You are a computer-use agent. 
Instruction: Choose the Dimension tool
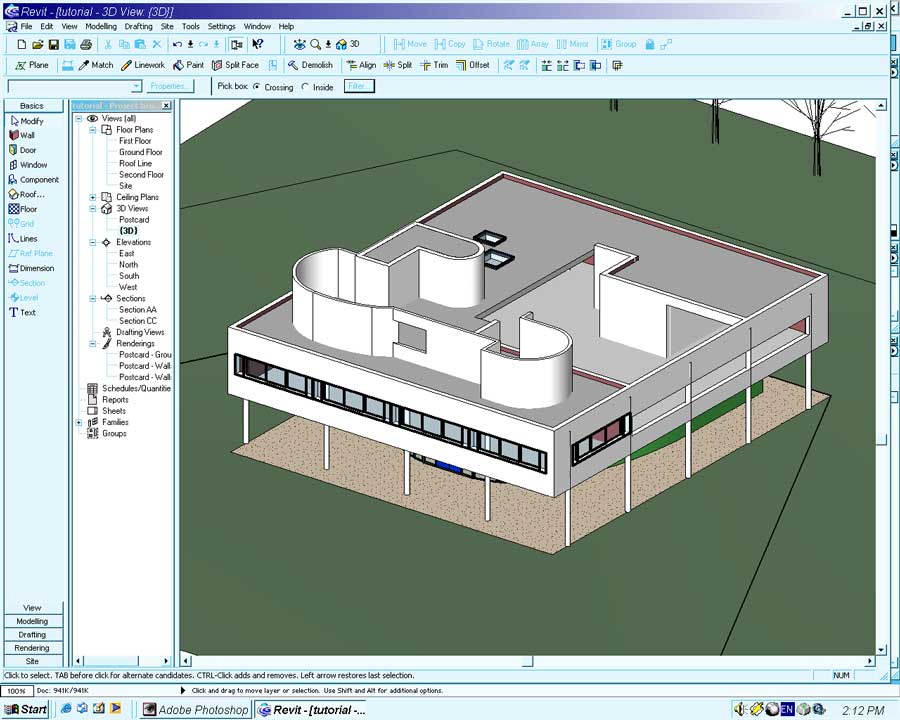[32, 269]
